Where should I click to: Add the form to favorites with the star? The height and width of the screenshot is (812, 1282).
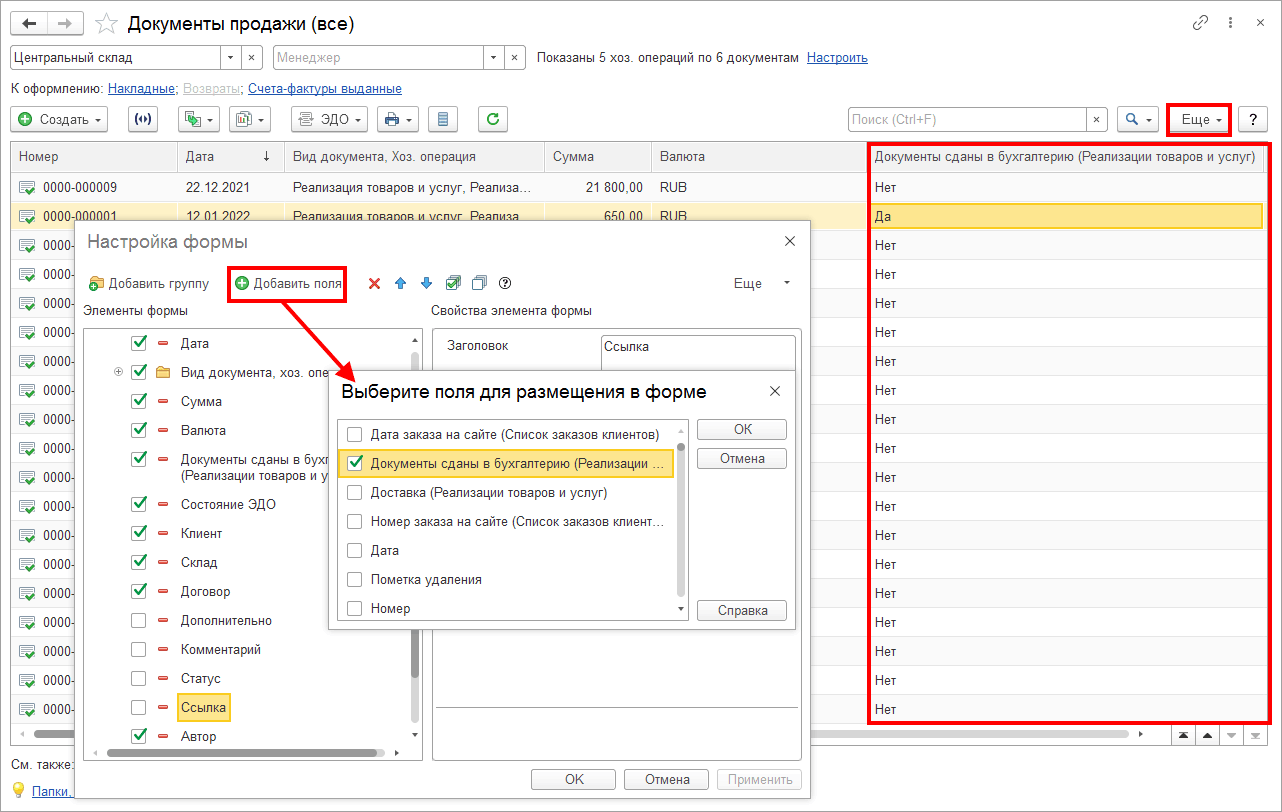(106, 23)
